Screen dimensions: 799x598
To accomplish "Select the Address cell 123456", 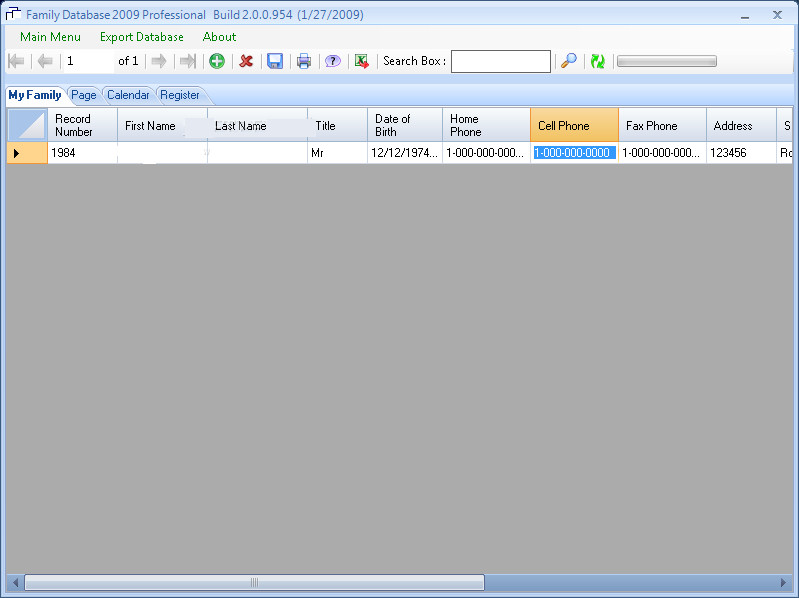I will 741,153.
